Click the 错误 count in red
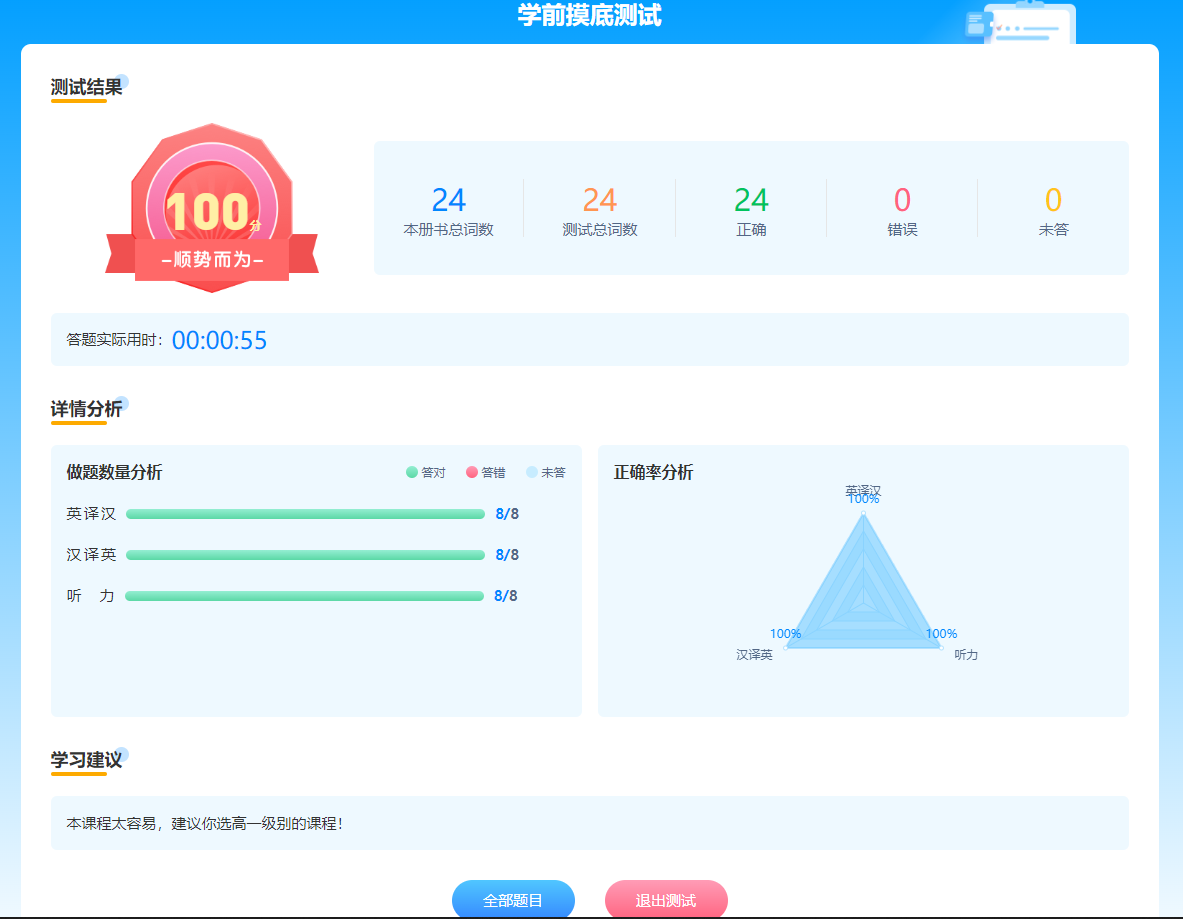1183x919 pixels. pyautogui.click(x=902, y=201)
